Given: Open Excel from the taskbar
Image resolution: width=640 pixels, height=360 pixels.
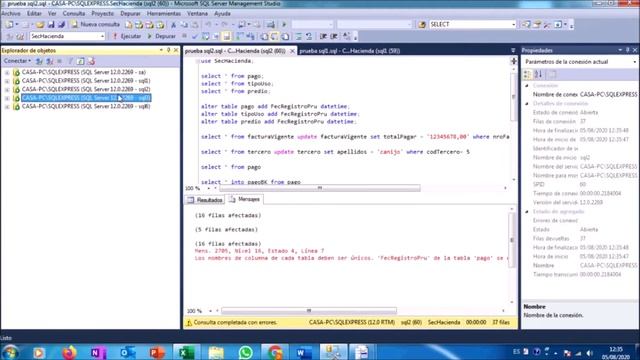Looking at the screenshot, I should [x=186, y=352].
